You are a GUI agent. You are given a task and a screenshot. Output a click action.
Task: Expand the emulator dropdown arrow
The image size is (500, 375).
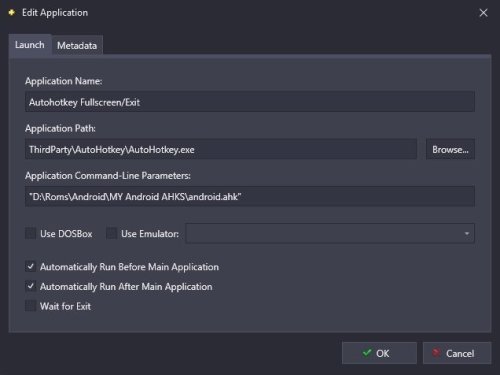pos(467,234)
